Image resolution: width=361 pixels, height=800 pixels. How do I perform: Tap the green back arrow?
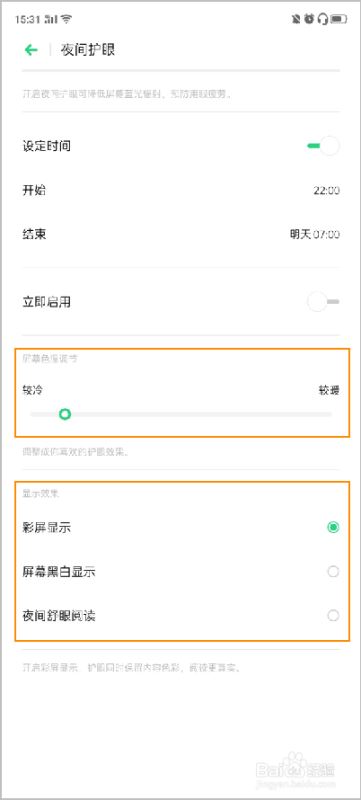(31, 49)
